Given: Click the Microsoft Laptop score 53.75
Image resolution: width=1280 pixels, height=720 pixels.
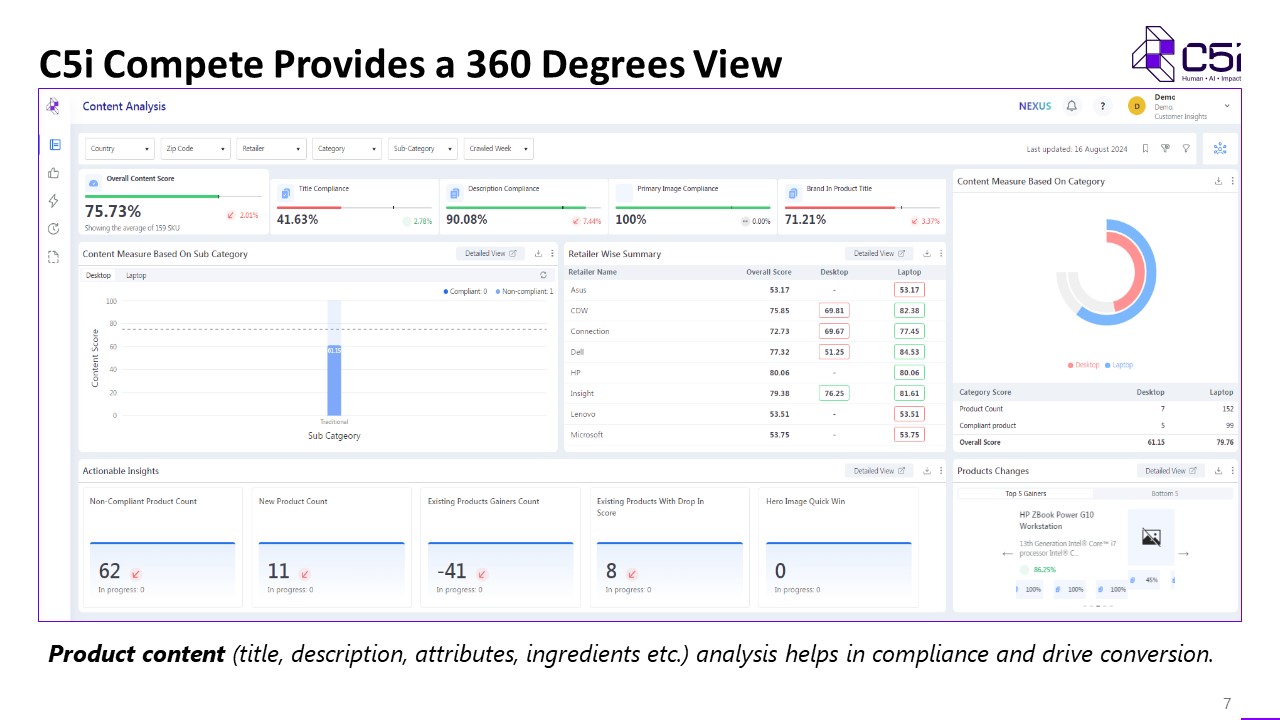Looking at the screenshot, I should (909, 434).
